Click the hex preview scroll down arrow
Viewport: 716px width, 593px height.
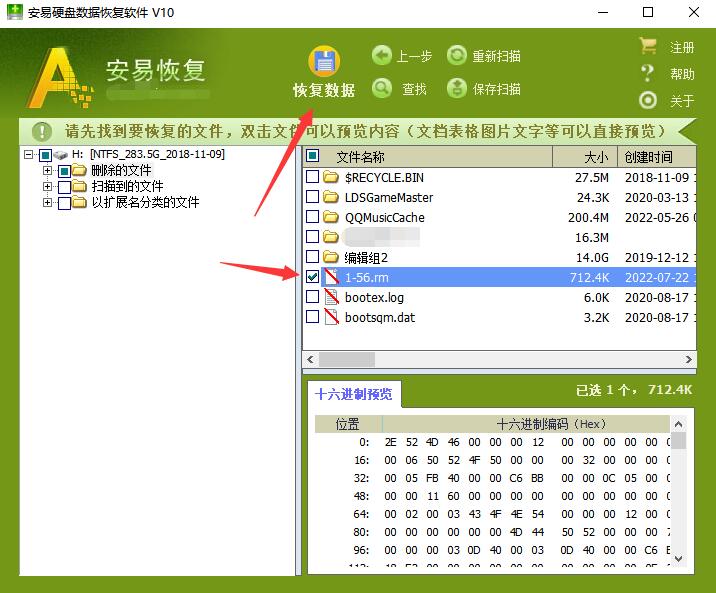[679, 558]
